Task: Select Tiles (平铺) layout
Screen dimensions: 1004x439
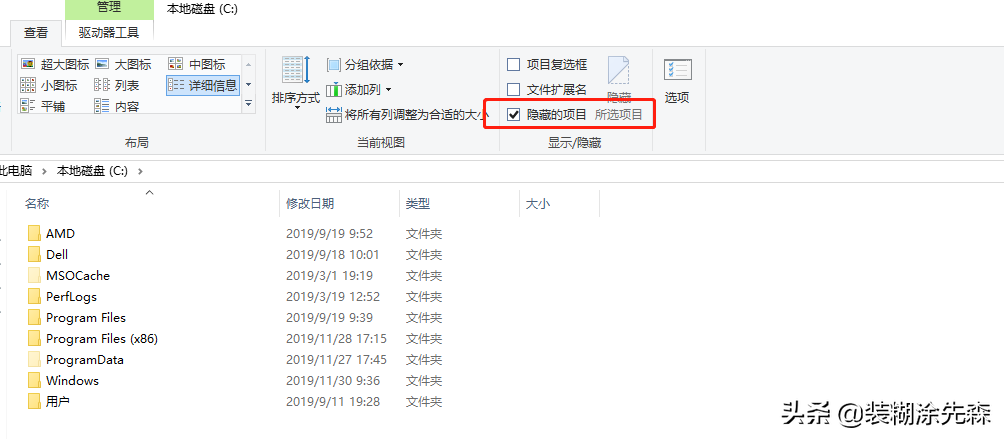Action: pos(42,106)
